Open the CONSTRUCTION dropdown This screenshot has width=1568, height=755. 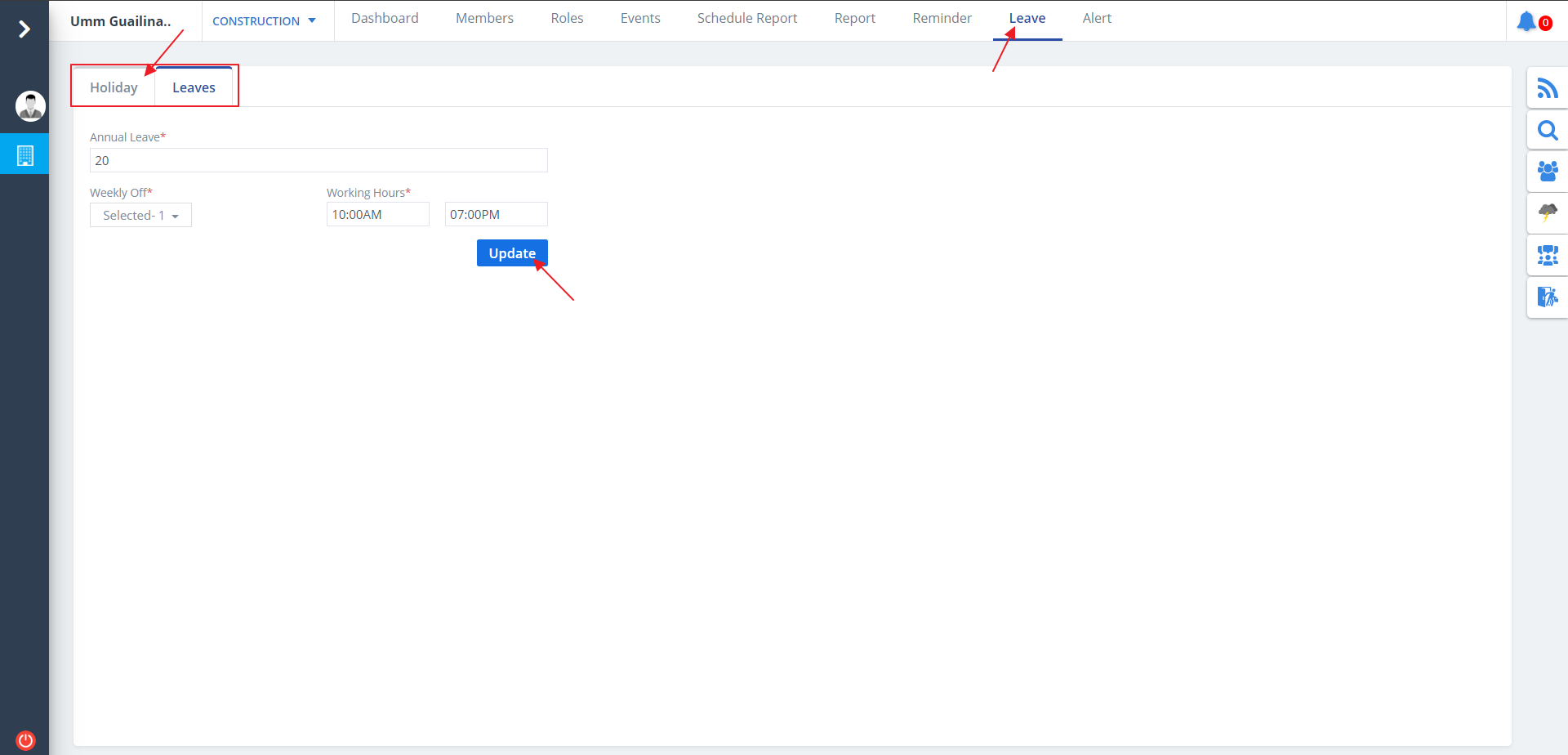(264, 21)
